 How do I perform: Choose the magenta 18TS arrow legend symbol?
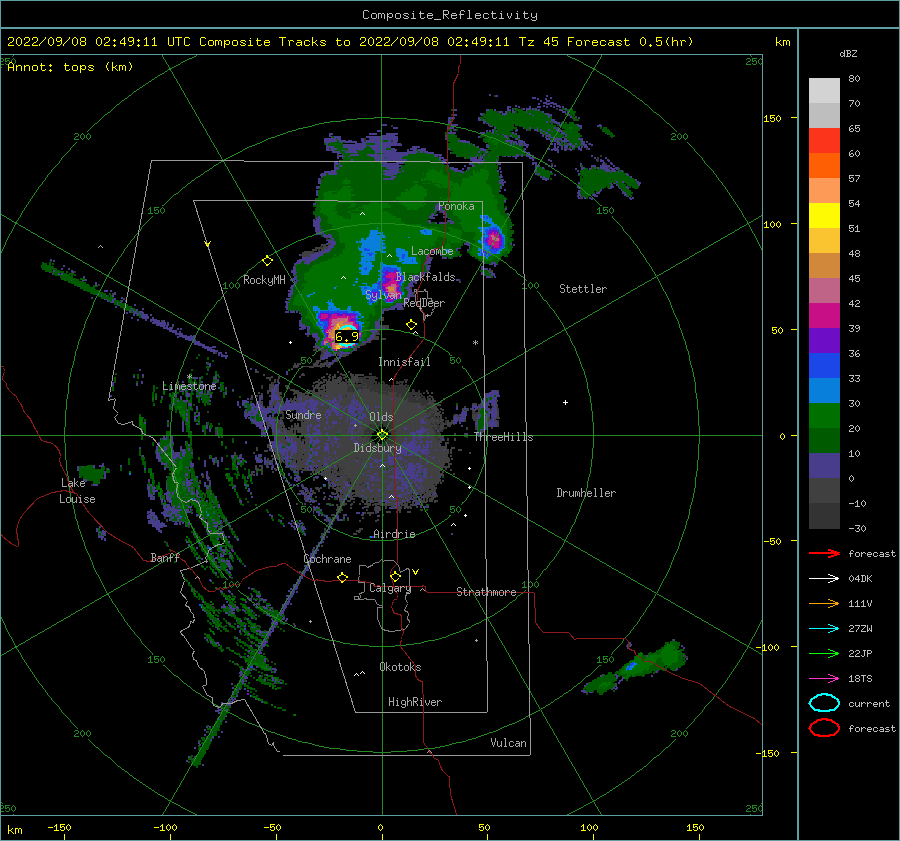(824, 679)
